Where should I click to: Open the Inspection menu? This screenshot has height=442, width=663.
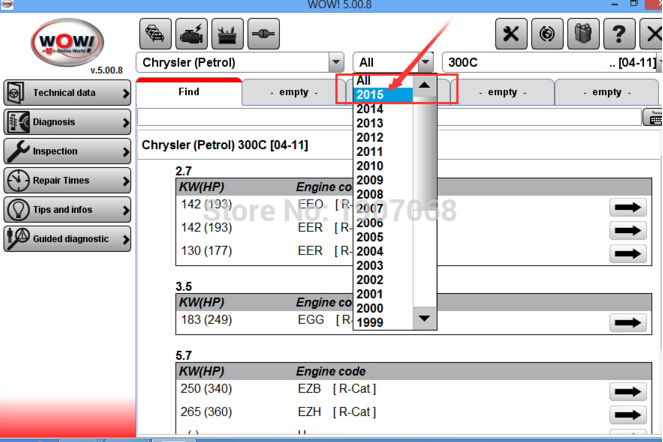pyautogui.click(x=67, y=151)
